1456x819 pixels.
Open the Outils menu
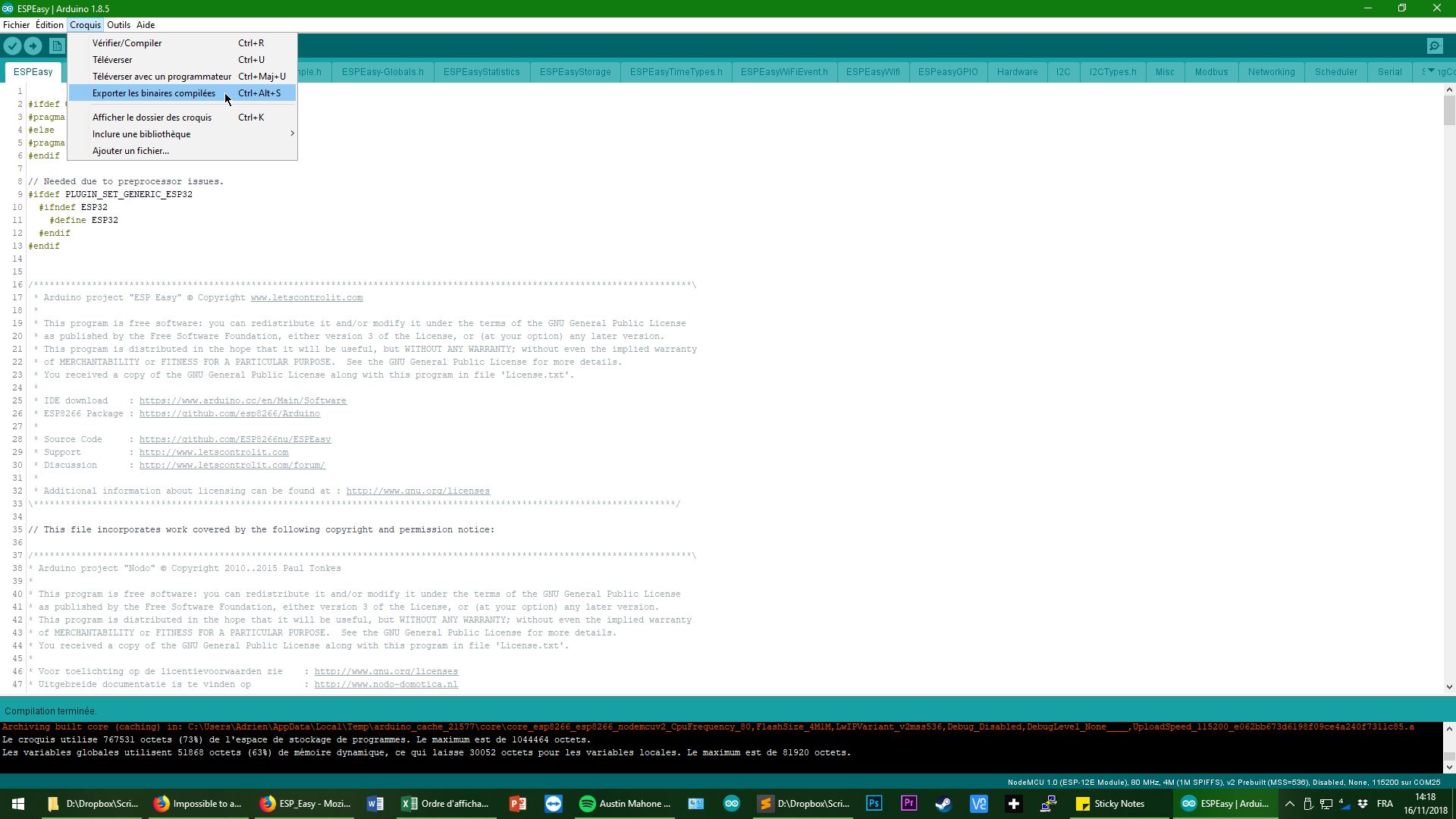pos(118,25)
